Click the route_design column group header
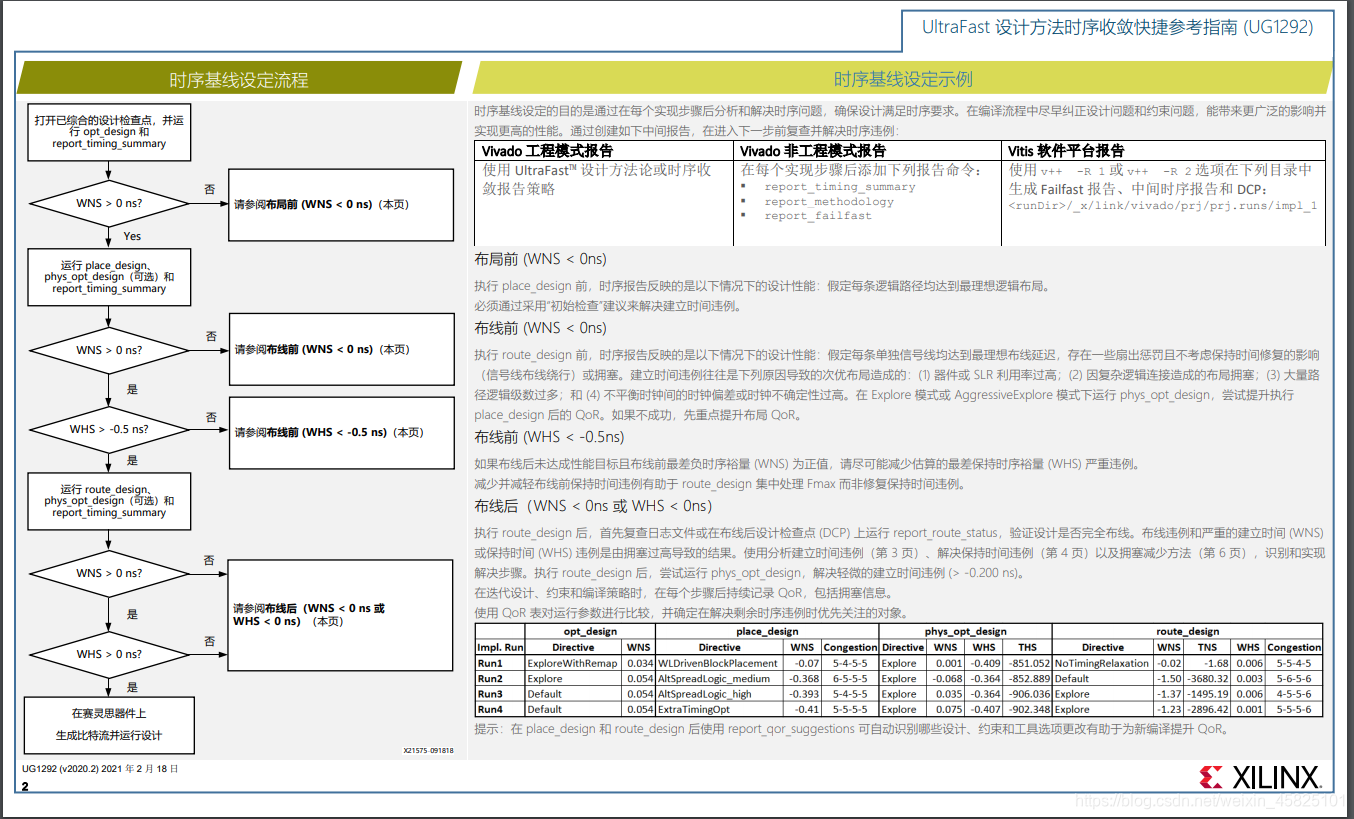The height and width of the screenshot is (819, 1354). coord(1188,631)
